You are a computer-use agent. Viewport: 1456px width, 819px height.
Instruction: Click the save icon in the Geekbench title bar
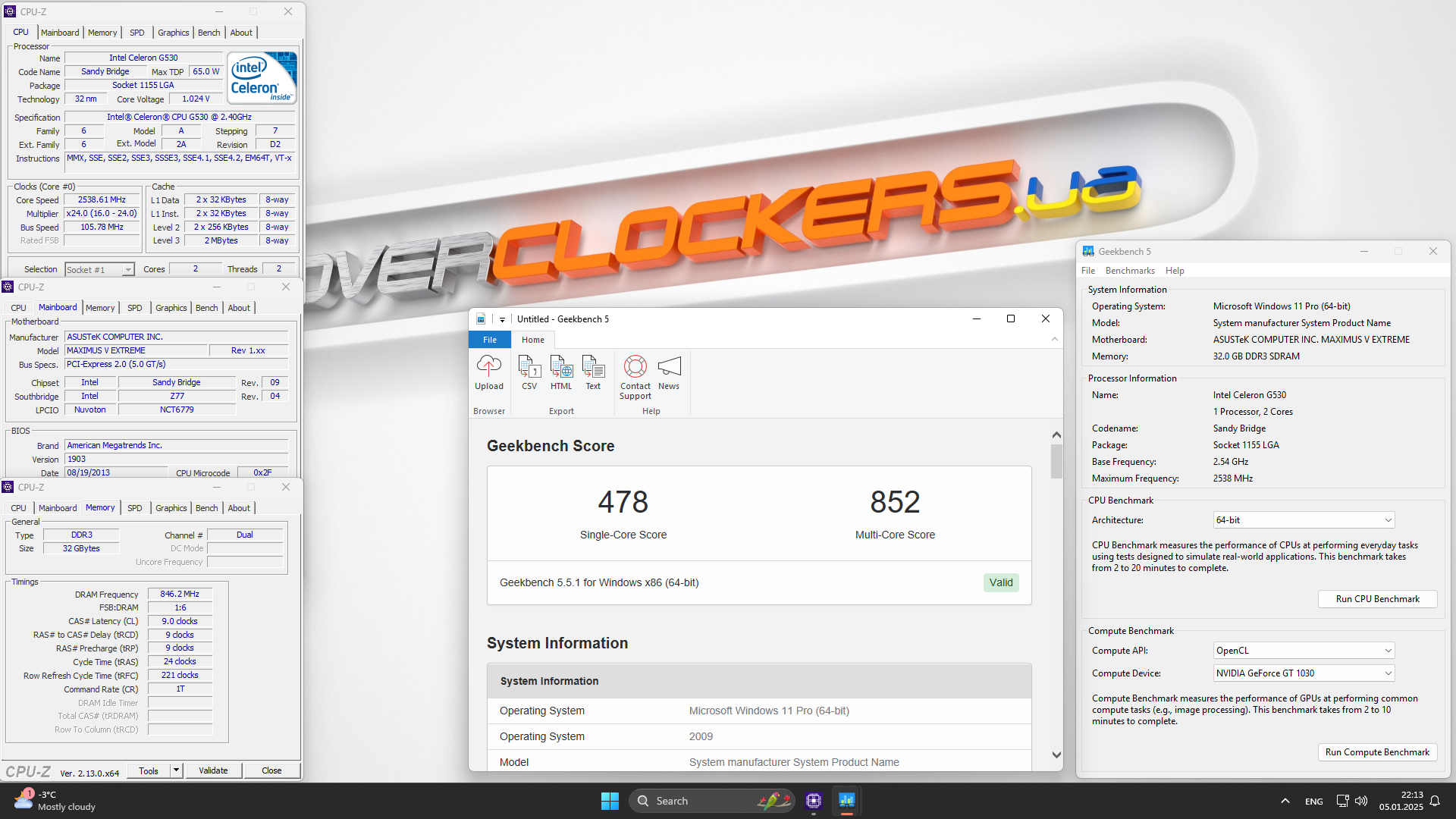[481, 319]
